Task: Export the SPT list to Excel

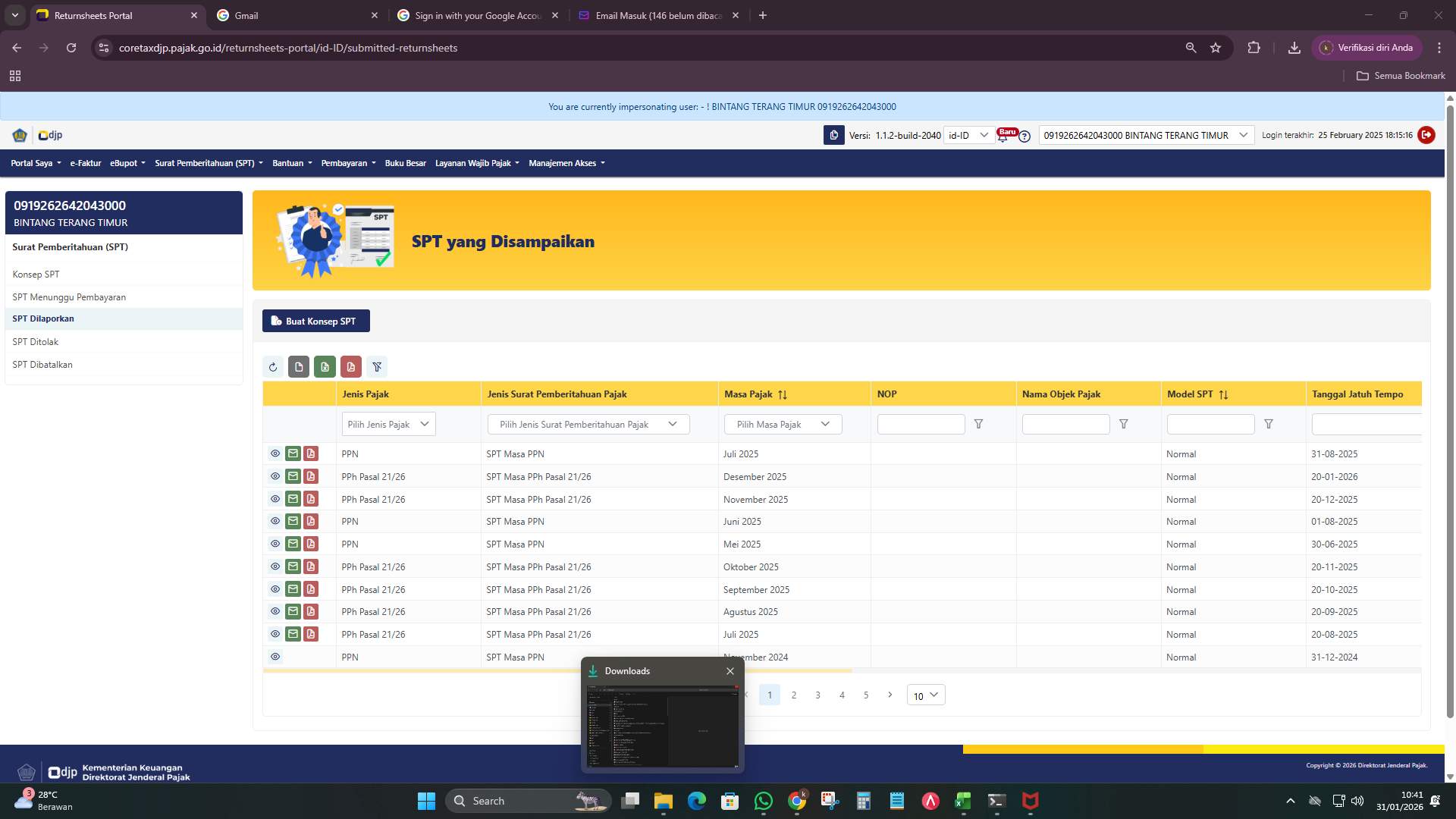Action: [x=325, y=367]
